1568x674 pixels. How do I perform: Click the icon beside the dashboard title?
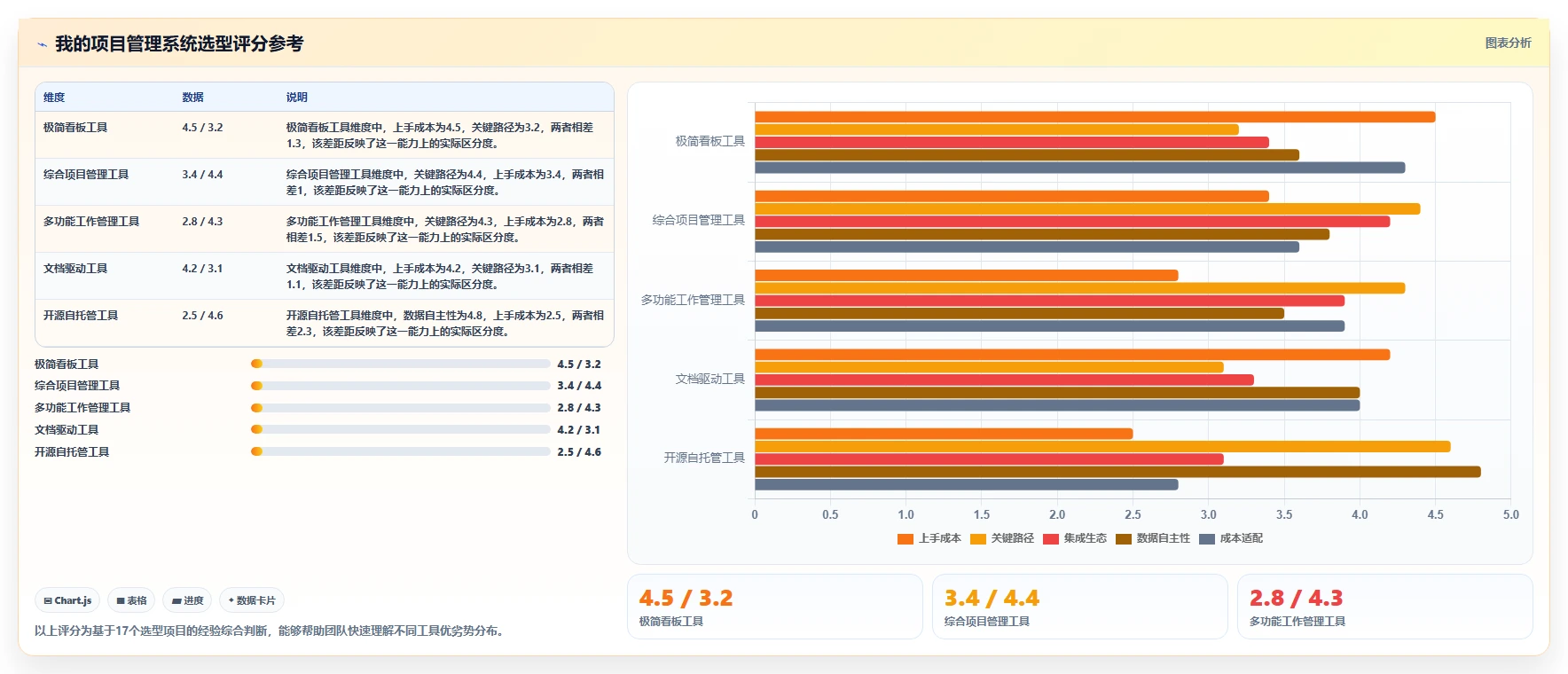click(x=42, y=44)
